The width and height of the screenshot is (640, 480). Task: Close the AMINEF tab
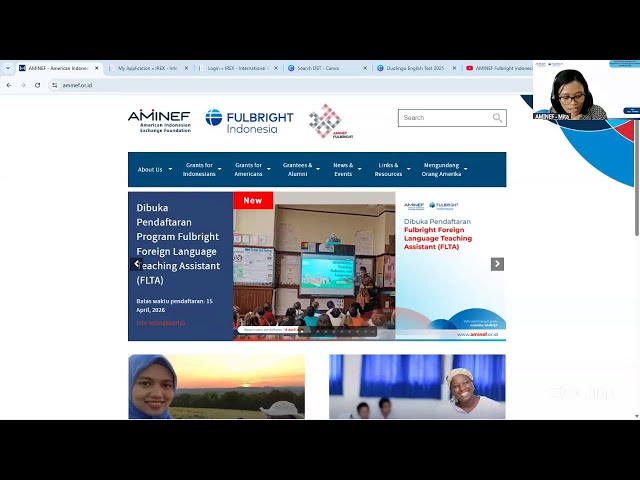(x=97, y=68)
